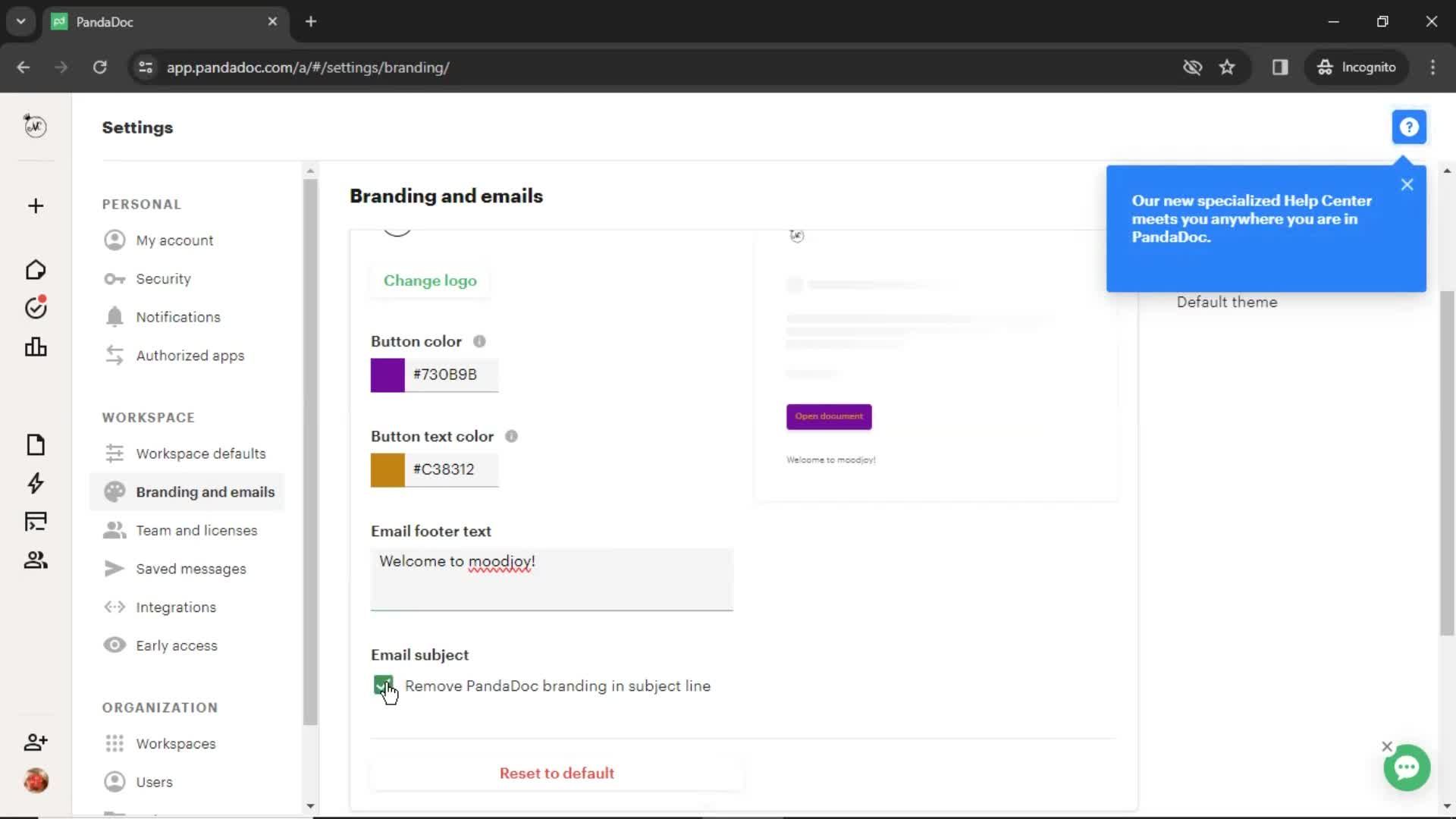Open My account settings
The image size is (1456, 819).
[x=174, y=240]
